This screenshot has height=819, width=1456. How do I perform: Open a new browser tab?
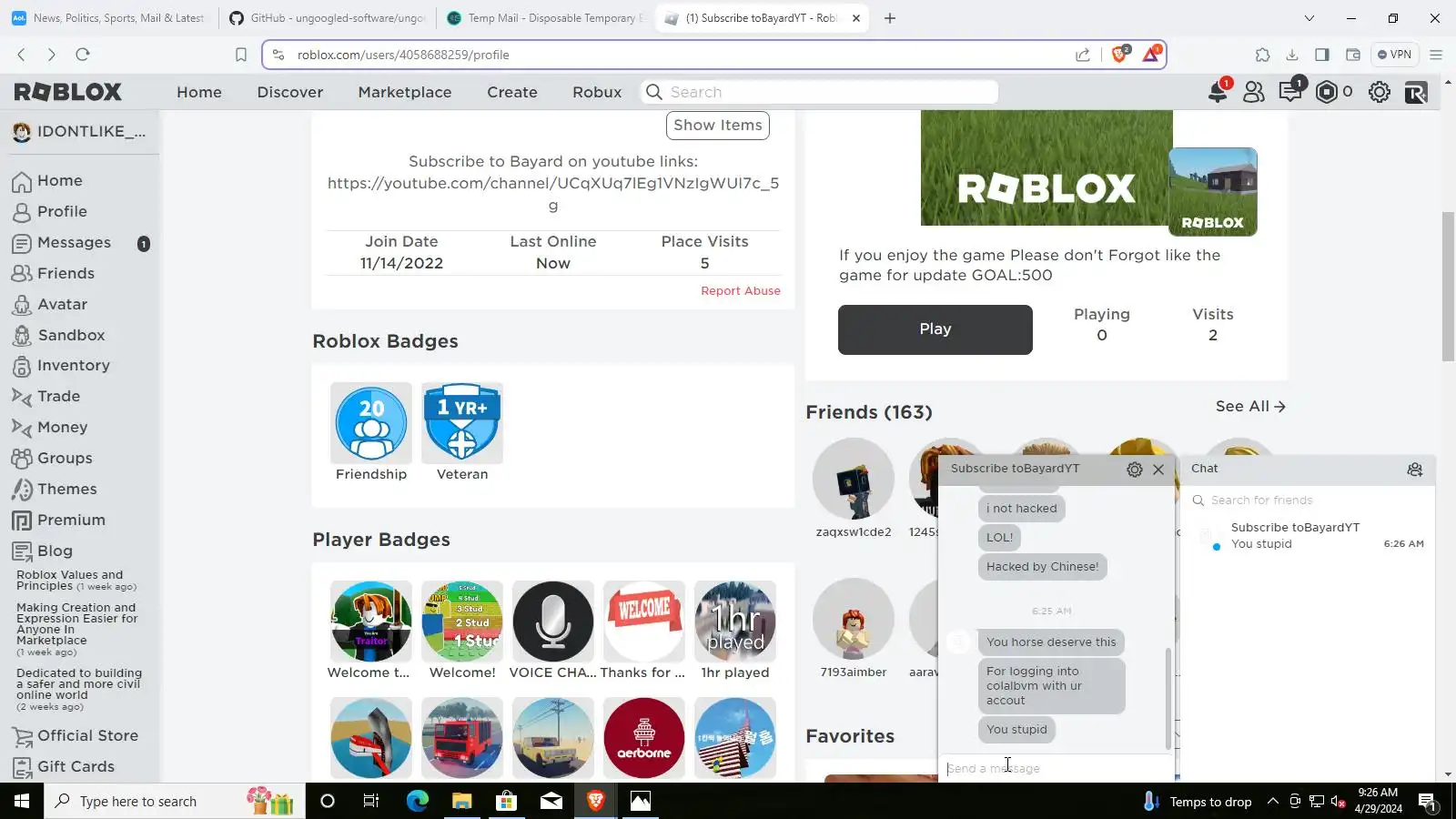pyautogui.click(x=890, y=18)
